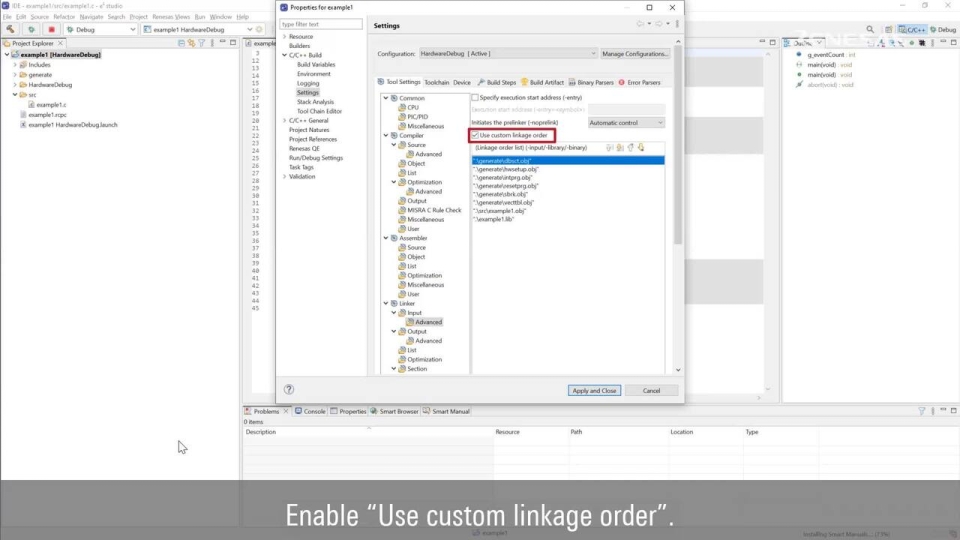960x540 pixels.
Task: Open the Binary Parsers tab
Action: pos(591,82)
